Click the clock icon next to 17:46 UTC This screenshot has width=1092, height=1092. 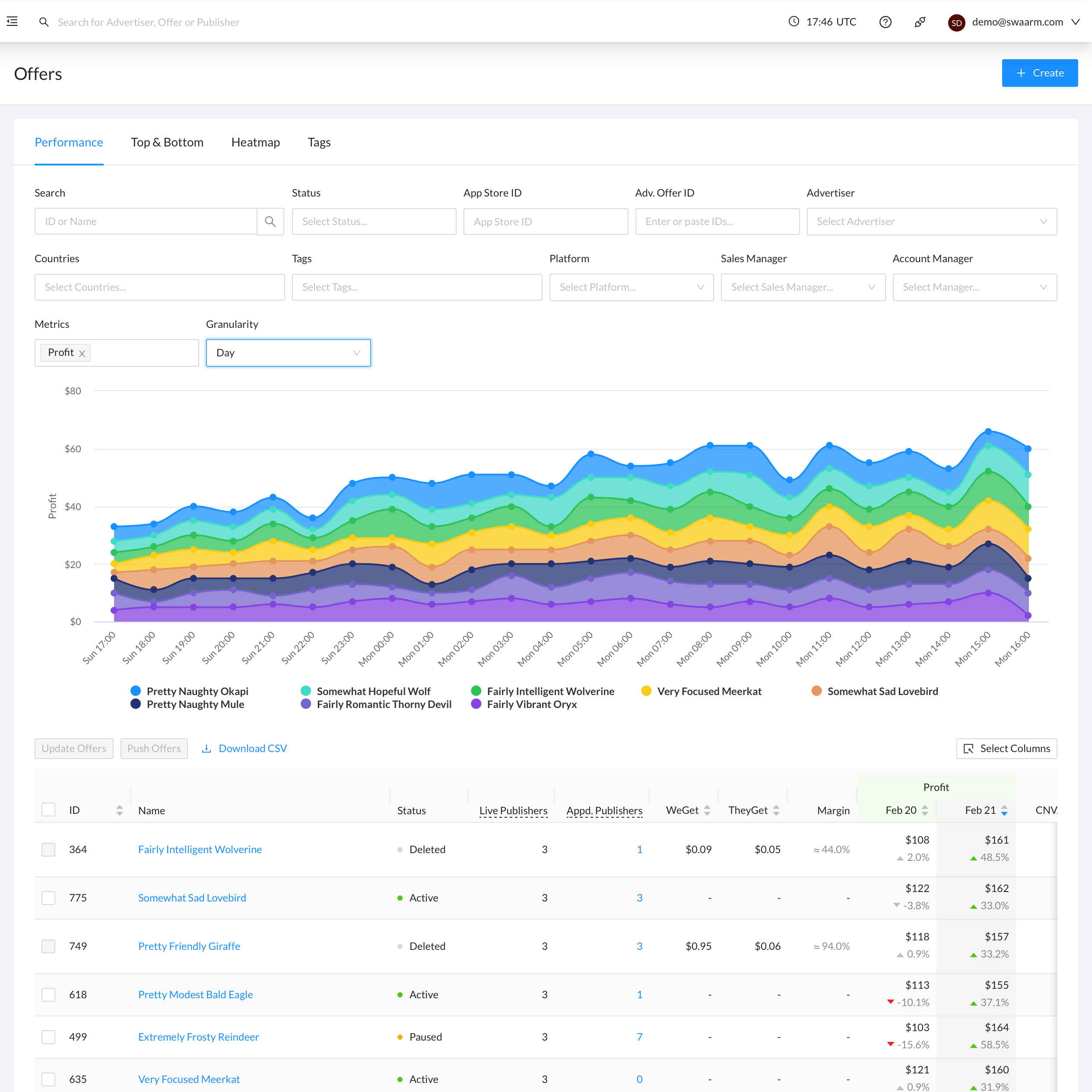(x=793, y=22)
